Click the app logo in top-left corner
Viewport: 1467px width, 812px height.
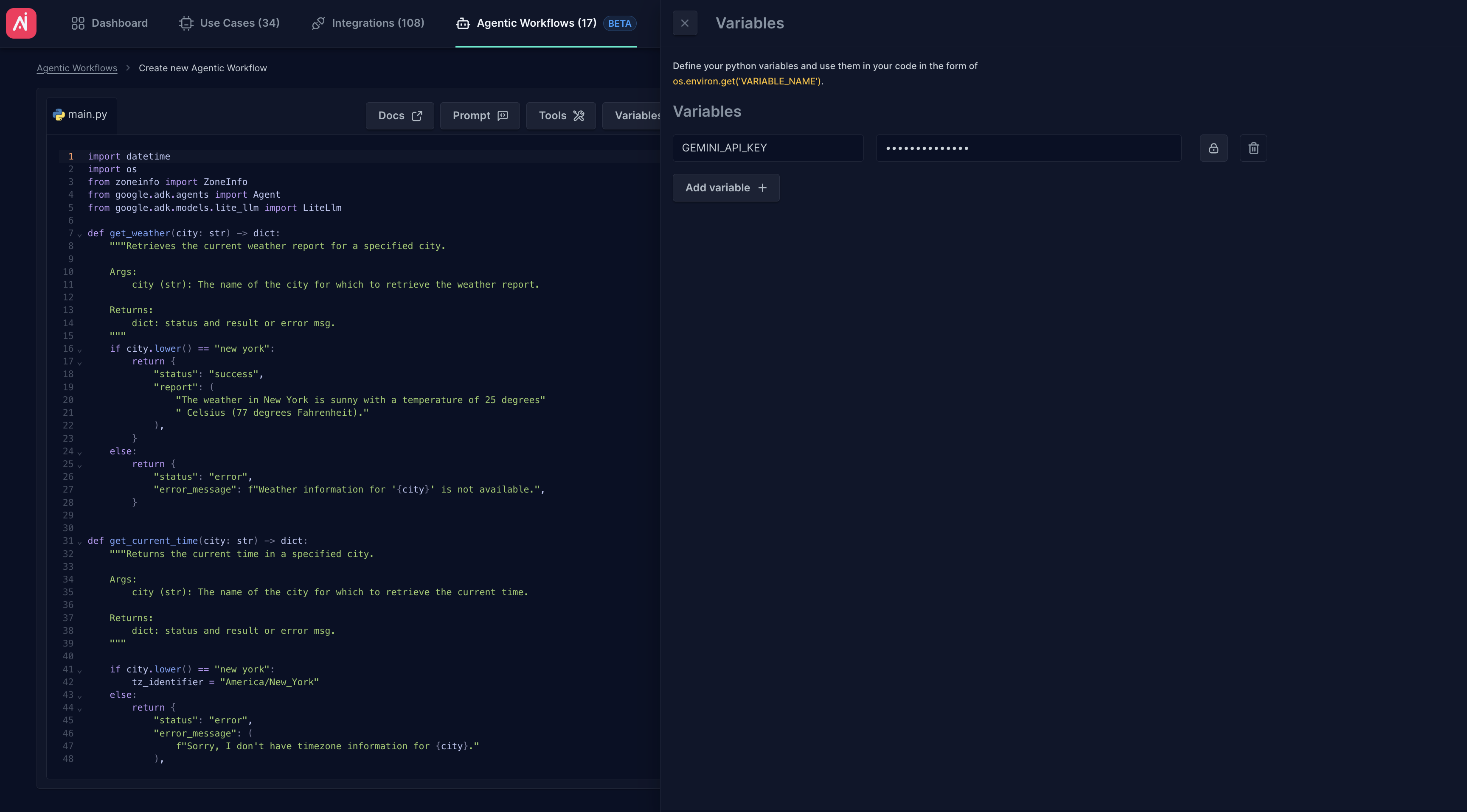click(21, 23)
